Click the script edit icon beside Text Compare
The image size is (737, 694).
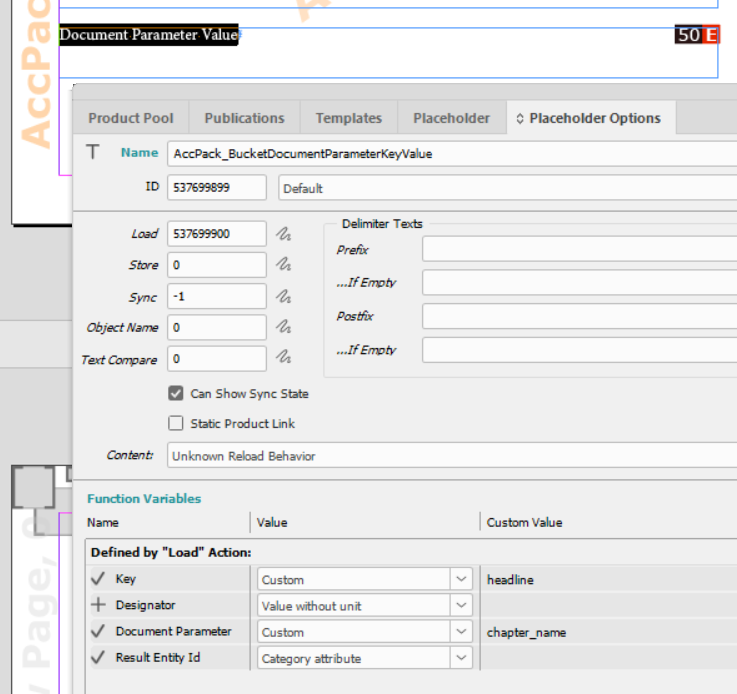click(283, 357)
